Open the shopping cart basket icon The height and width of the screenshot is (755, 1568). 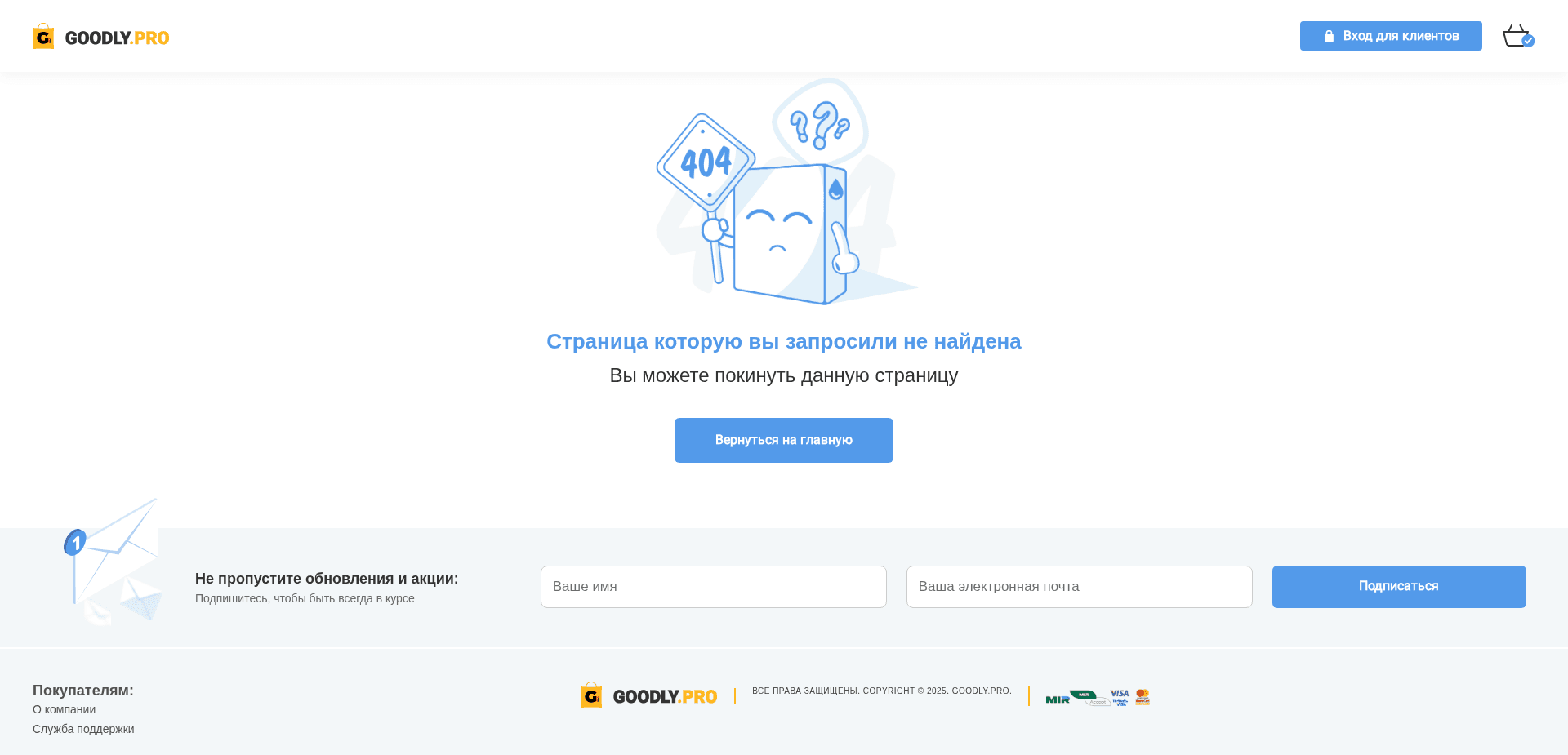(1517, 36)
